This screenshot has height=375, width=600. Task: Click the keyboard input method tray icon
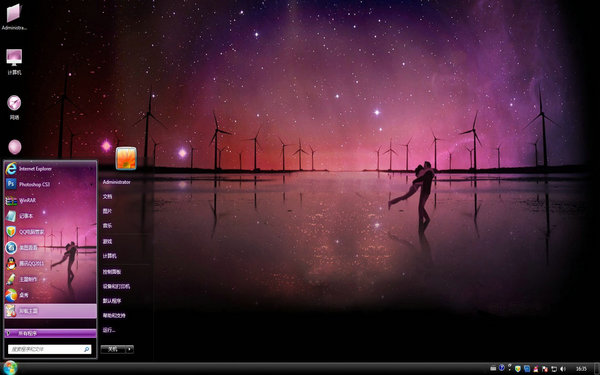[x=493, y=368]
